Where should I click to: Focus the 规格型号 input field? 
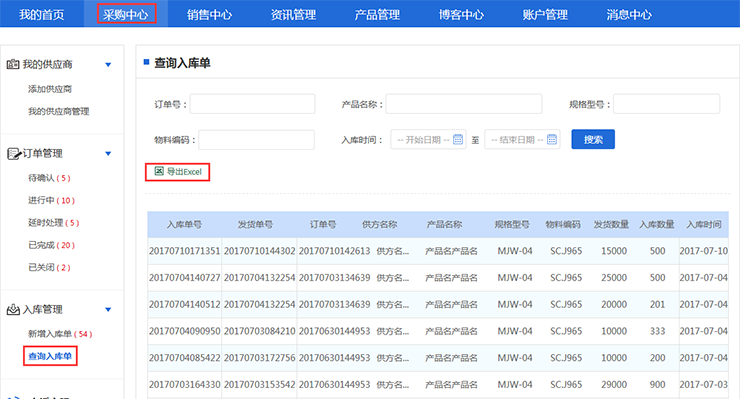tap(666, 104)
